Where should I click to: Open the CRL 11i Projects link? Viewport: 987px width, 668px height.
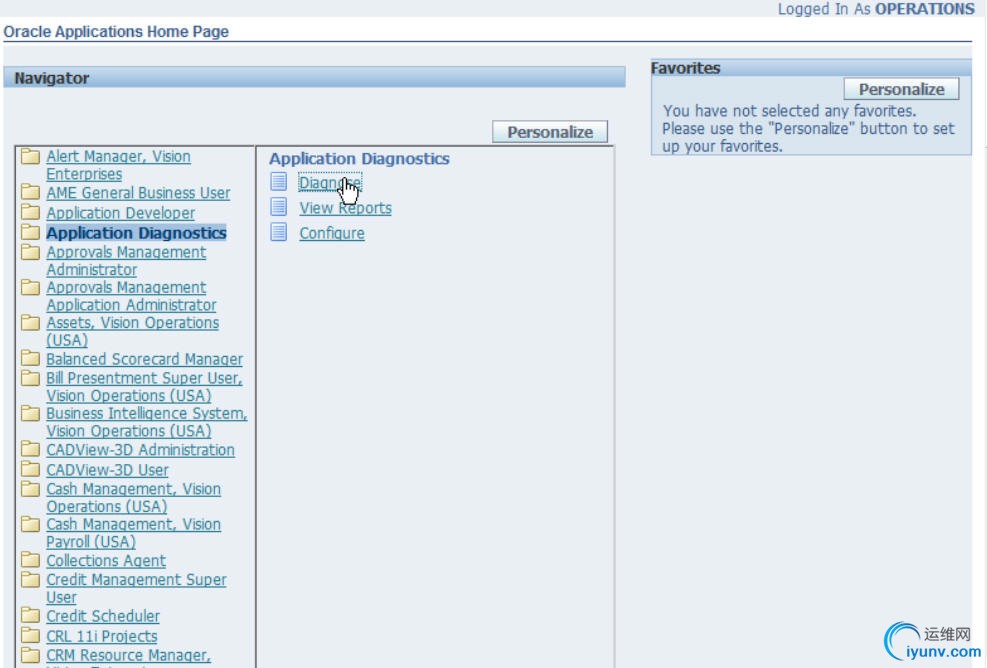(x=101, y=636)
